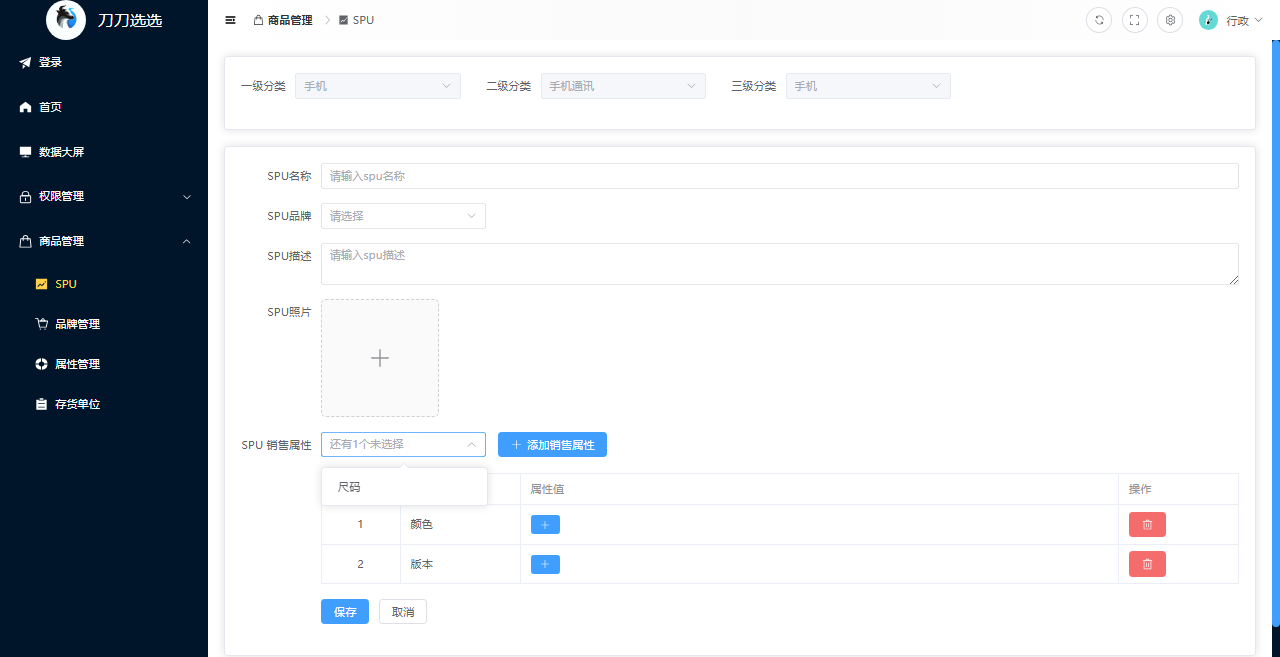The height and width of the screenshot is (657, 1280).
Task: Click the chart icon beside sidebar SPU
Action: 41,284
